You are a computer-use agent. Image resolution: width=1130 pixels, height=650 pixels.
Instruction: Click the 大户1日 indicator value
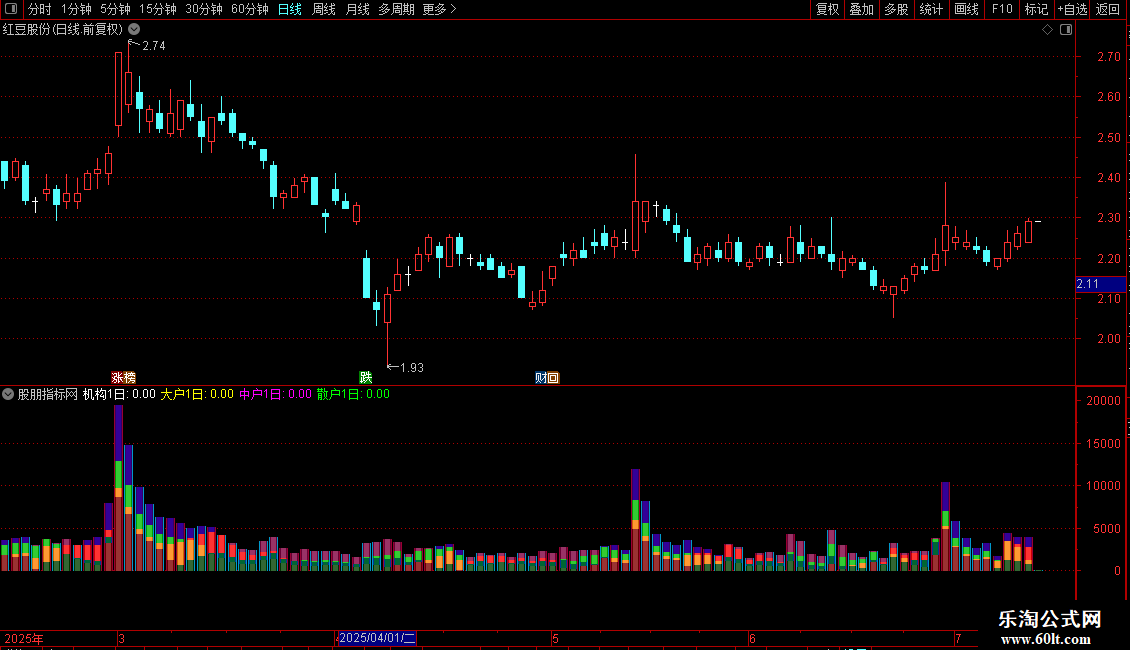[197, 394]
